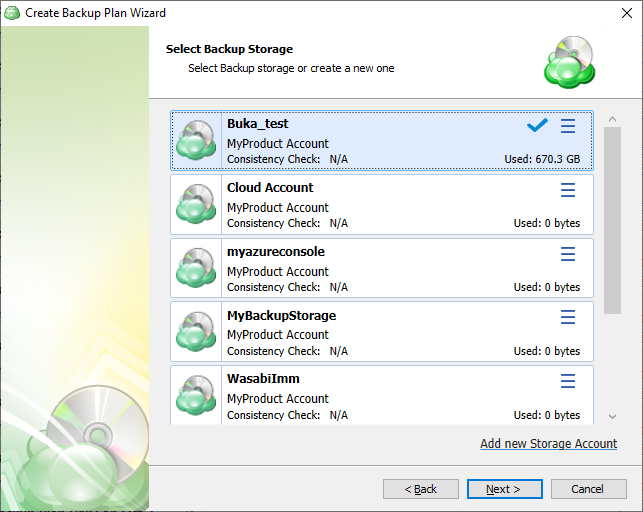Click the Buka_test storage cloud icon
This screenshot has width=643, height=512.
196,141
